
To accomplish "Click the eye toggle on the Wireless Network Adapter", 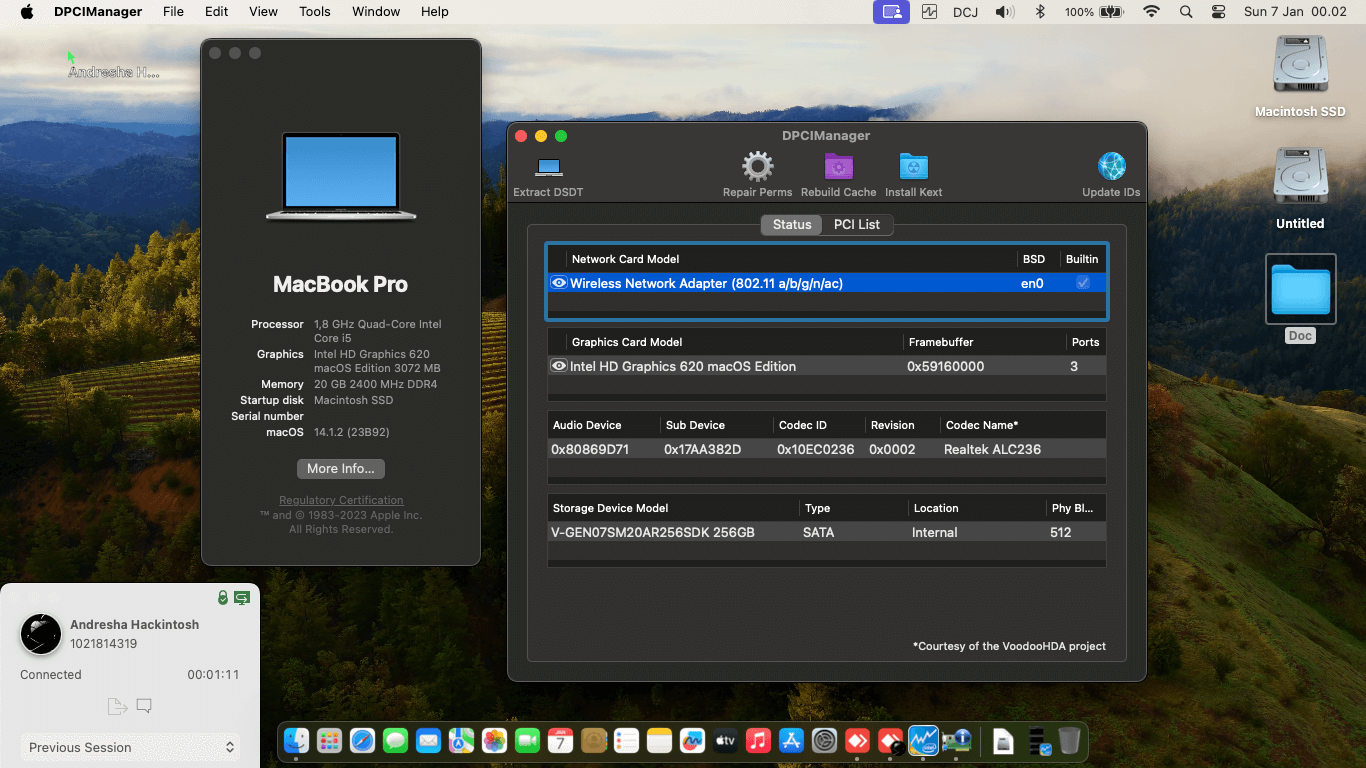I will pyautogui.click(x=559, y=283).
